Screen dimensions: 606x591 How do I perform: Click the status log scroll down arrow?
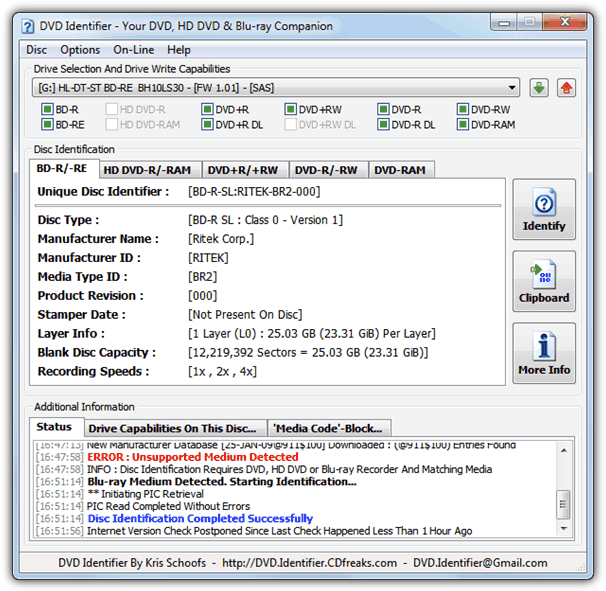tap(564, 528)
